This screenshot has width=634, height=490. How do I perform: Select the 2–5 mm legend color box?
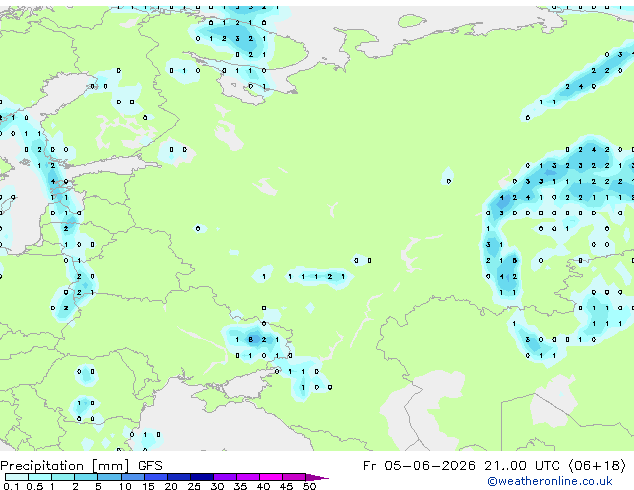coord(86,477)
